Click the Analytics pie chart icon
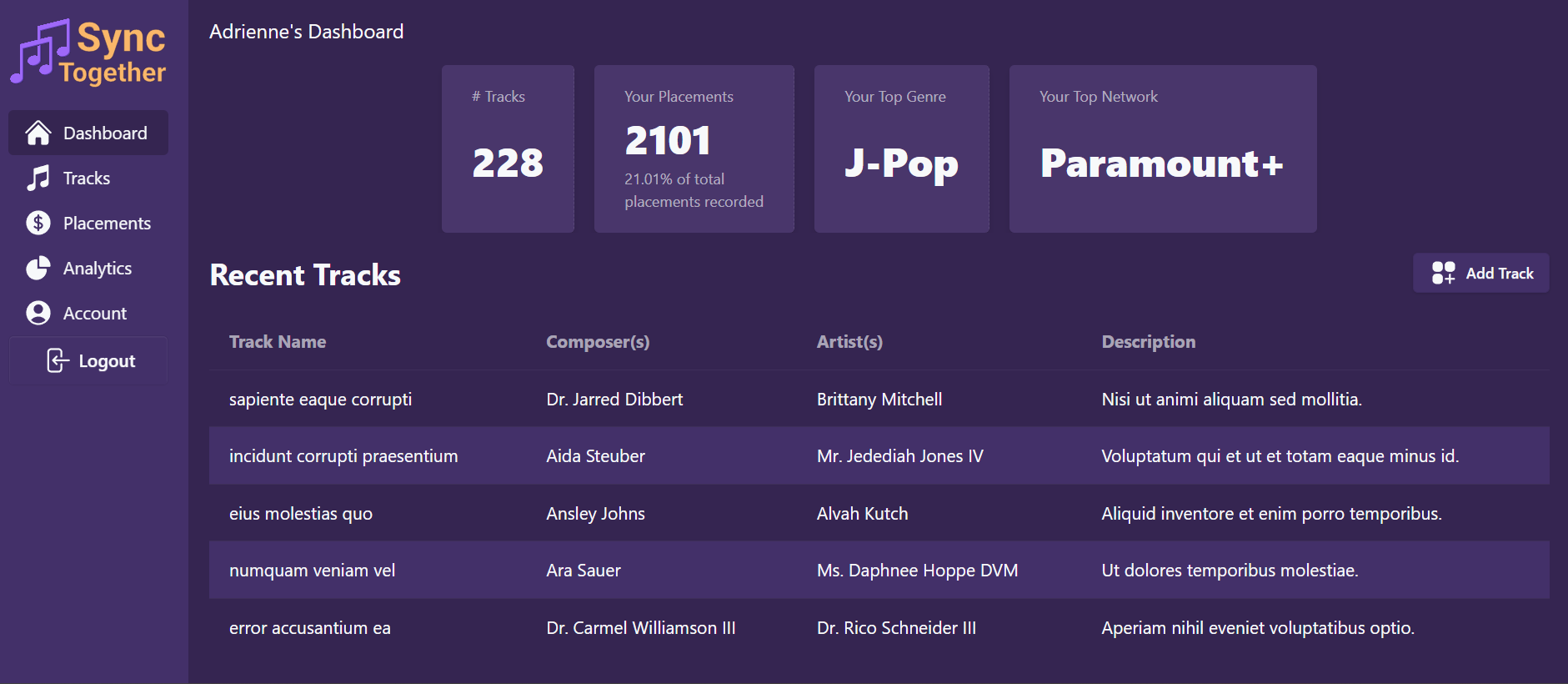 (x=38, y=268)
